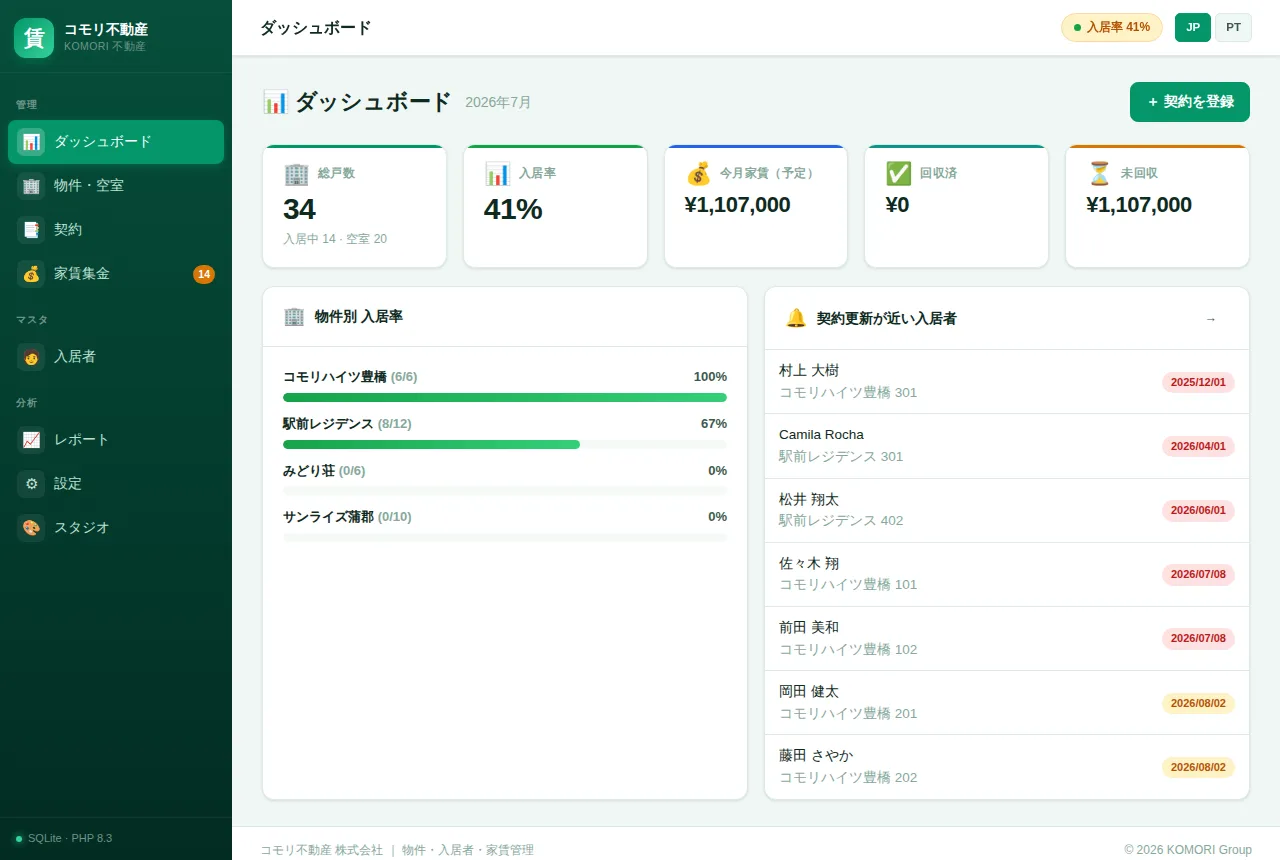
Task: Click the building icon beside 物件別 入居率
Action: pyautogui.click(x=294, y=317)
